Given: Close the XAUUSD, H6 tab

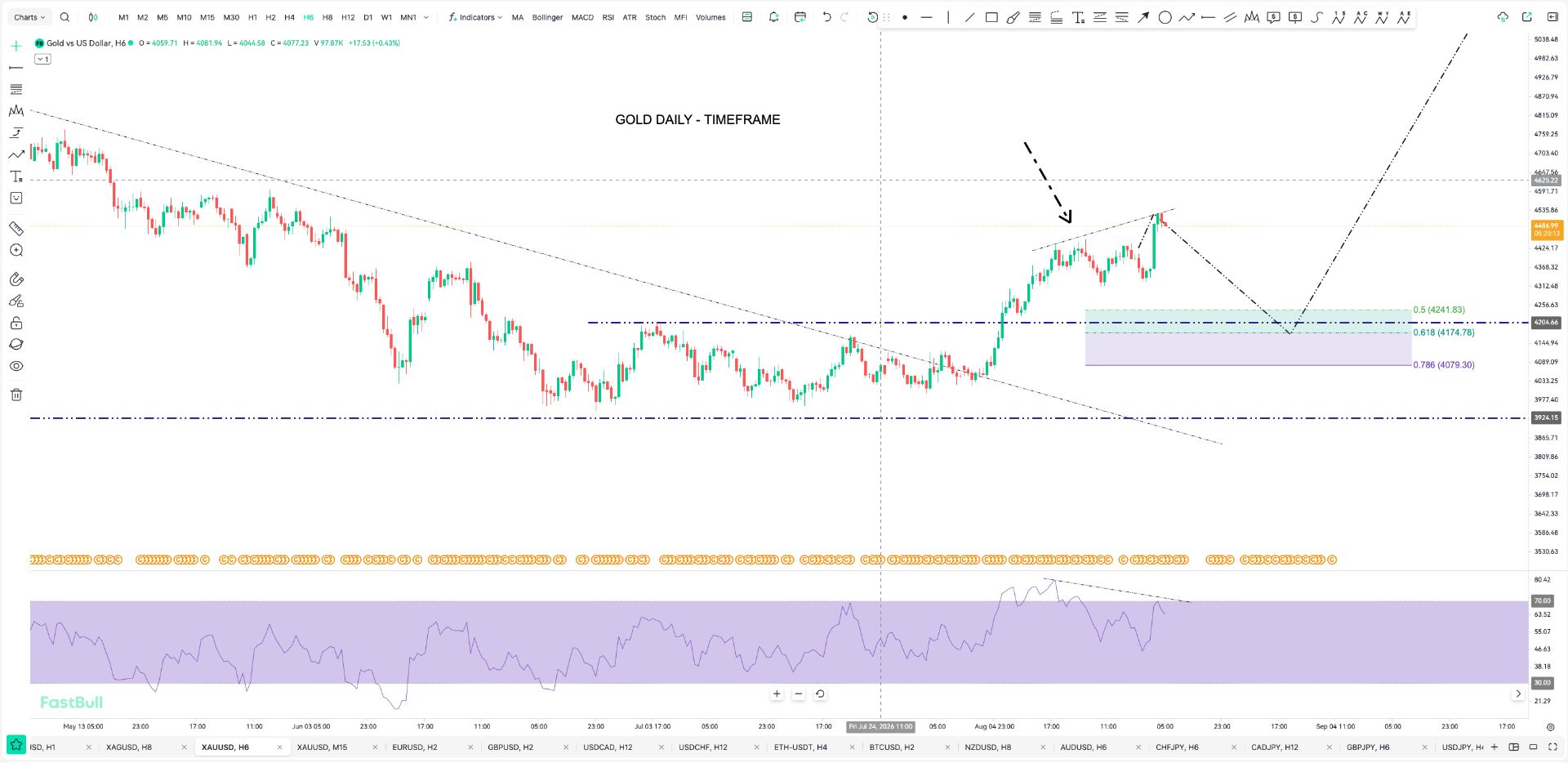Looking at the screenshot, I should [x=280, y=747].
